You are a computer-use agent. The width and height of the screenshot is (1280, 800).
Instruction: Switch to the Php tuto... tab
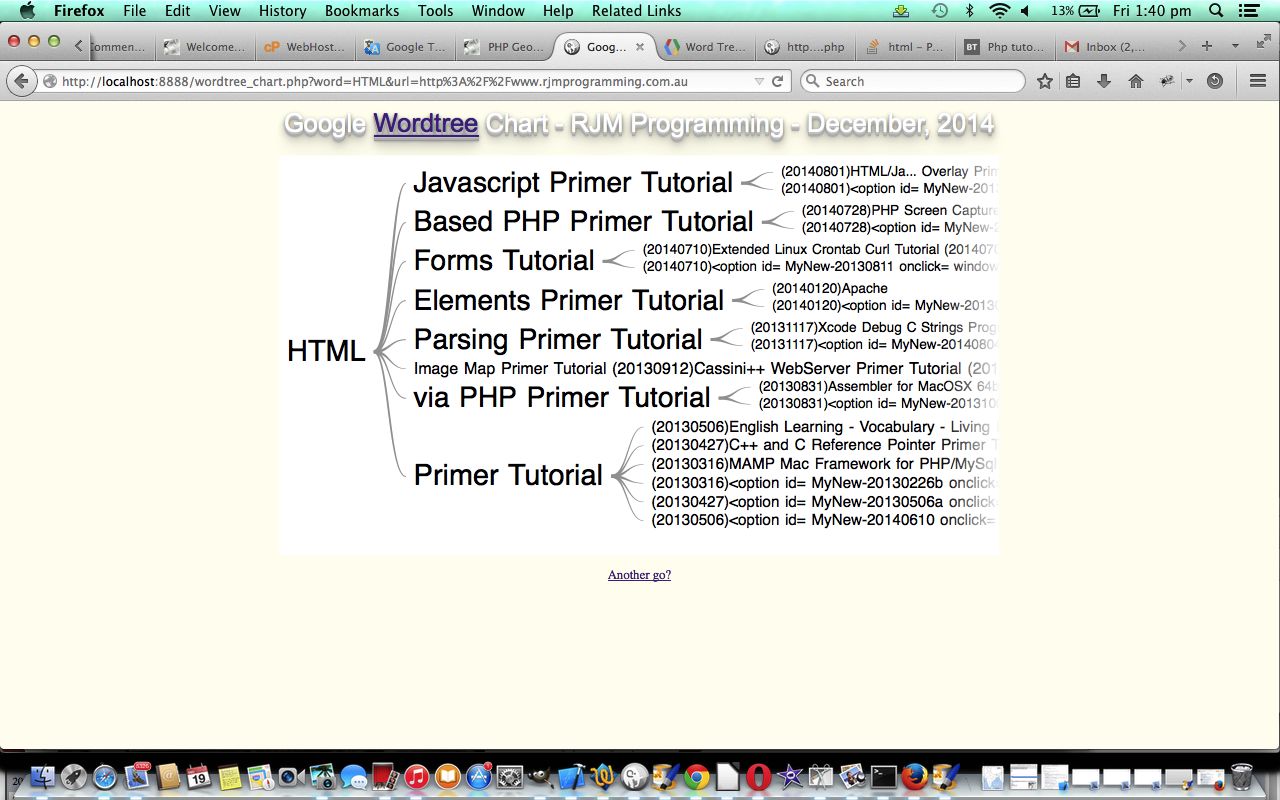click(1005, 47)
